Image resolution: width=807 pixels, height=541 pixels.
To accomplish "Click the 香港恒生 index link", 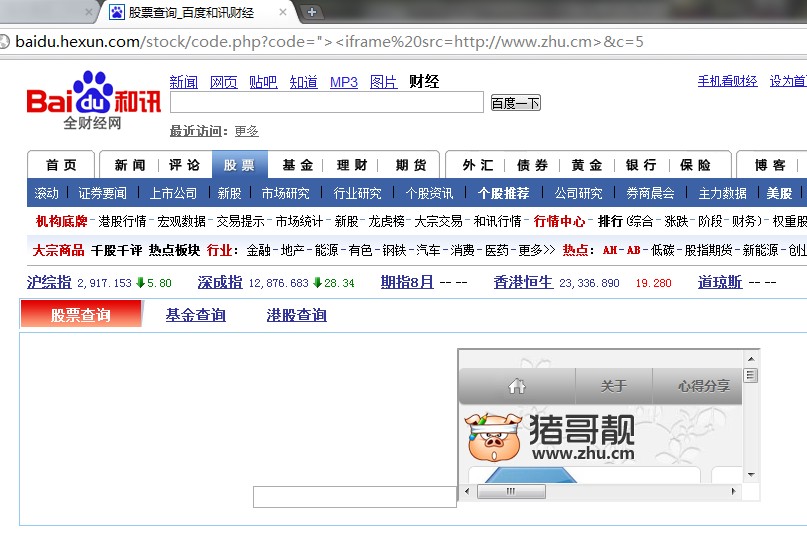I will pyautogui.click(x=523, y=282).
